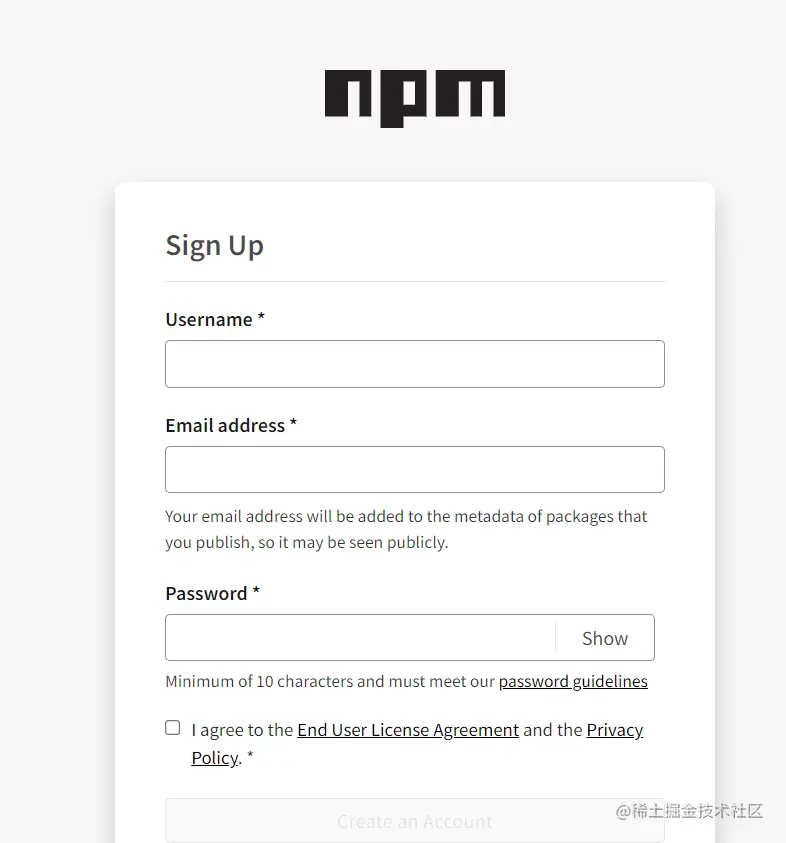Click the Sign Up heading

click(214, 245)
